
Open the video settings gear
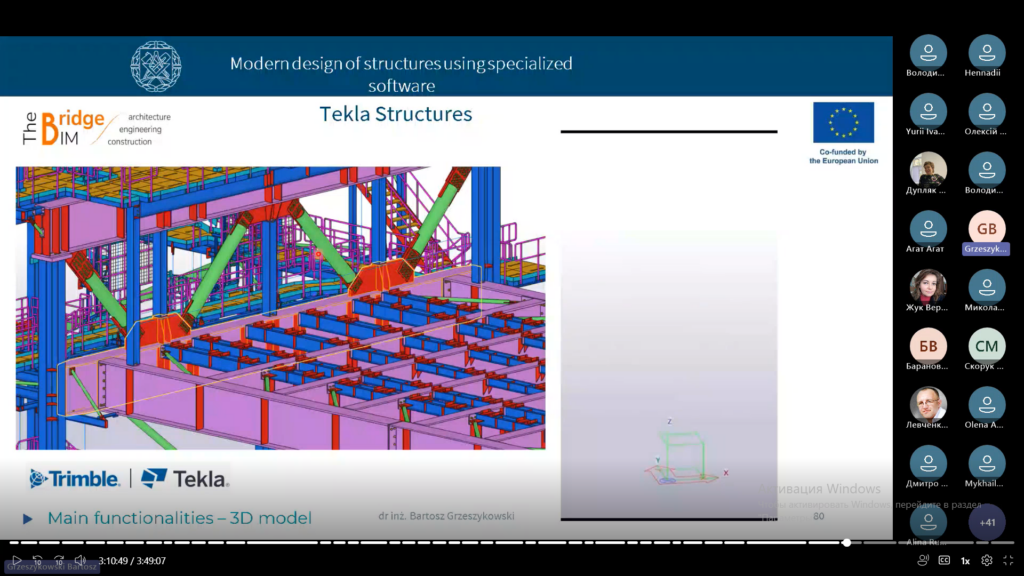[x=987, y=561]
